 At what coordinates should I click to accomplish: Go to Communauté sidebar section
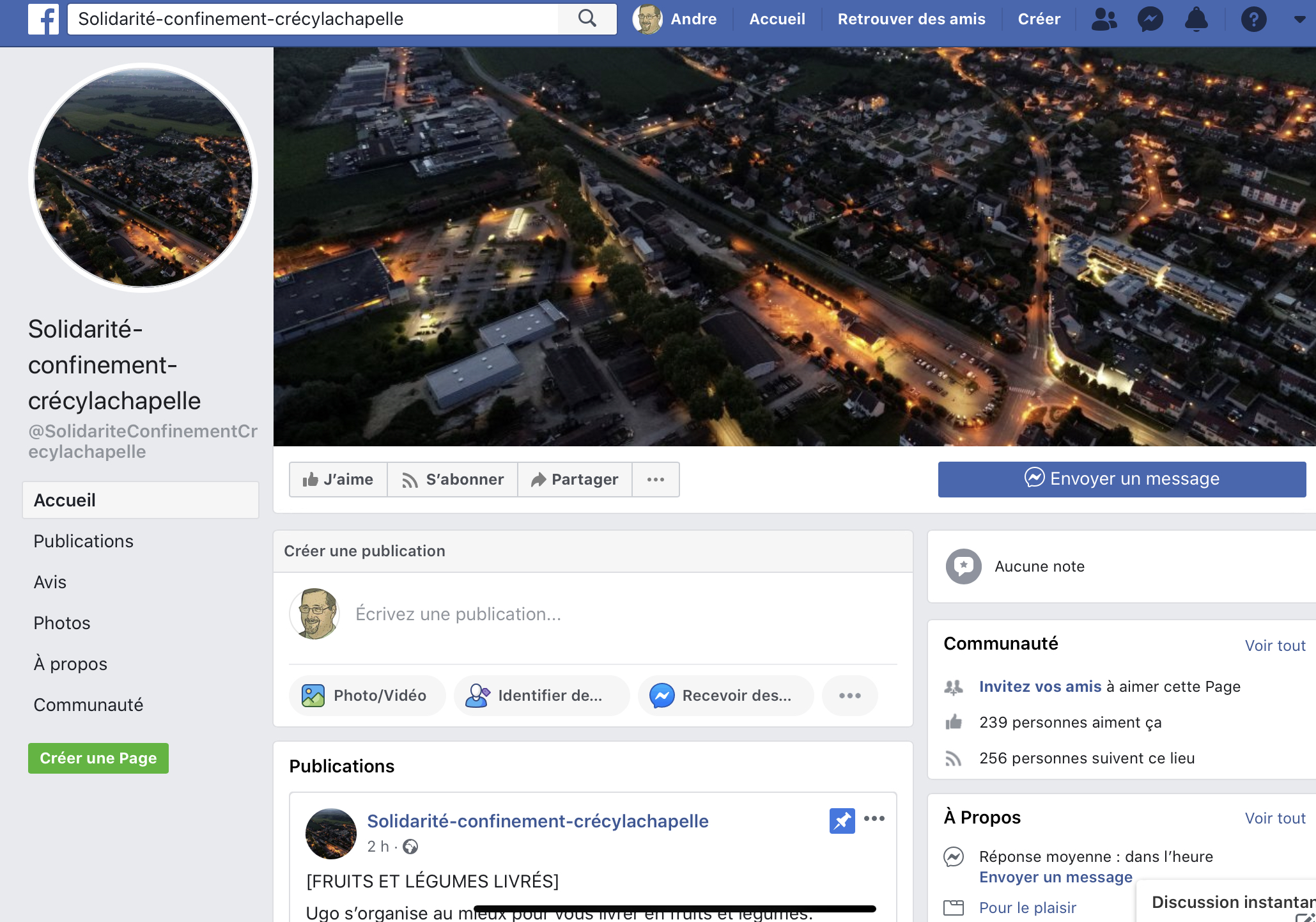[88, 705]
